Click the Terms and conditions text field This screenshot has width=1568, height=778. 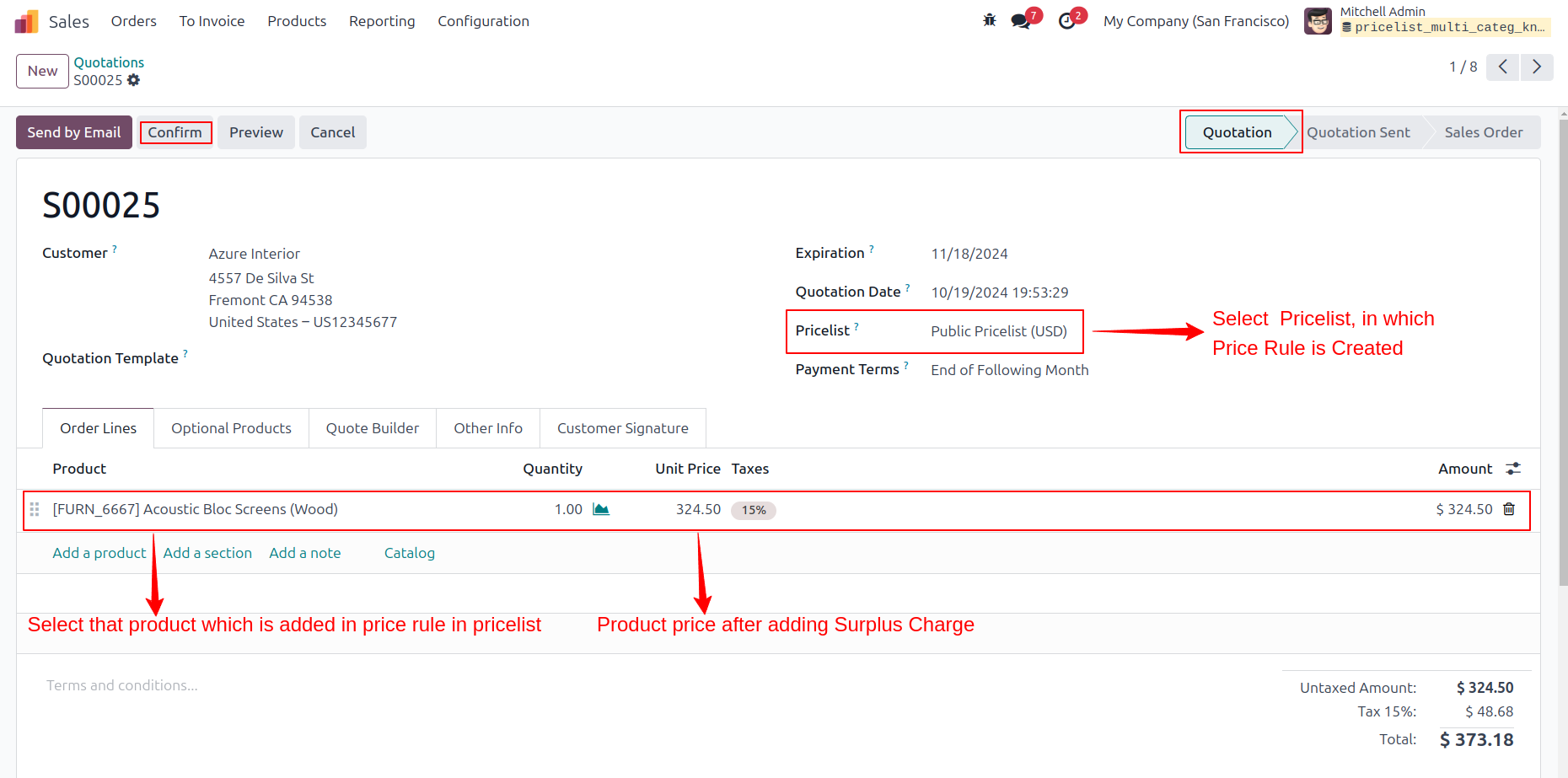click(122, 685)
